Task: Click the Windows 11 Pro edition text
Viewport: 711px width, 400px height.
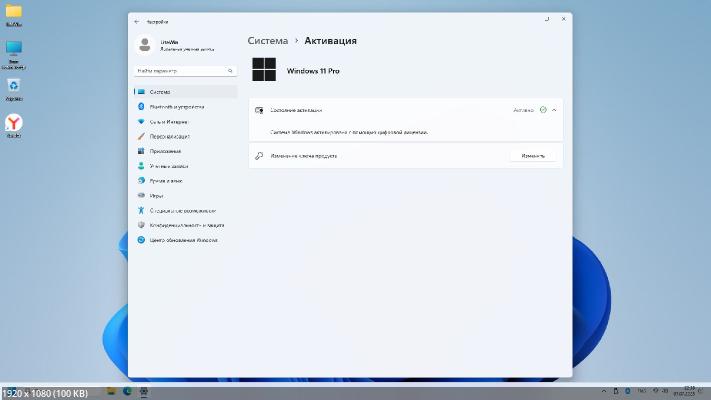Action: 313,71
